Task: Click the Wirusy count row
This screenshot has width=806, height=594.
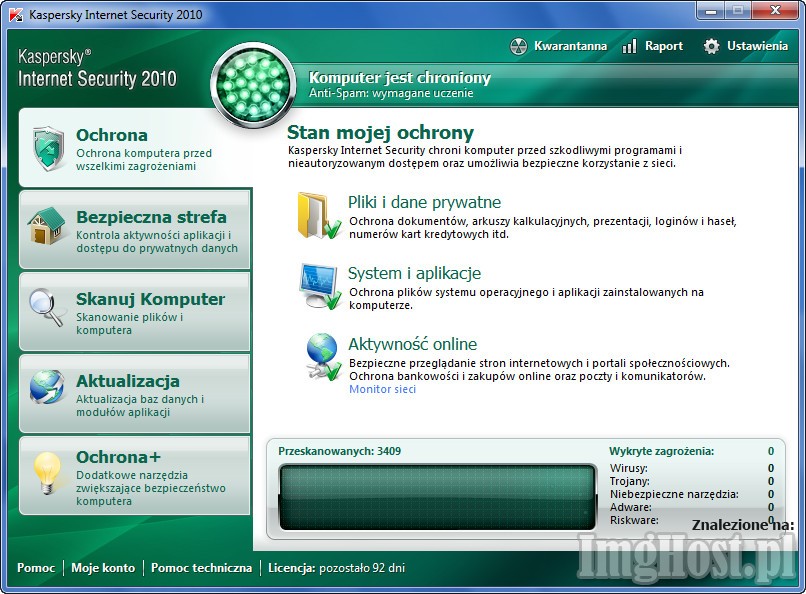Action: pyautogui.click(x=691, y=468)
